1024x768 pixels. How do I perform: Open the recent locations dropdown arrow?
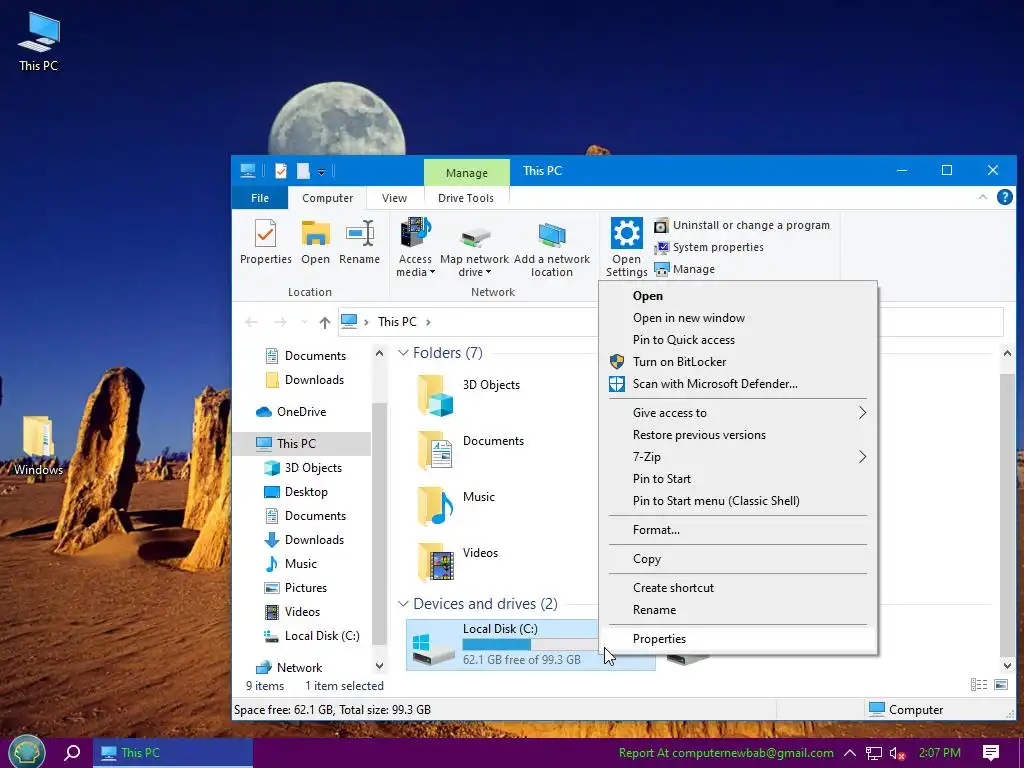click(x=304, y=322)
